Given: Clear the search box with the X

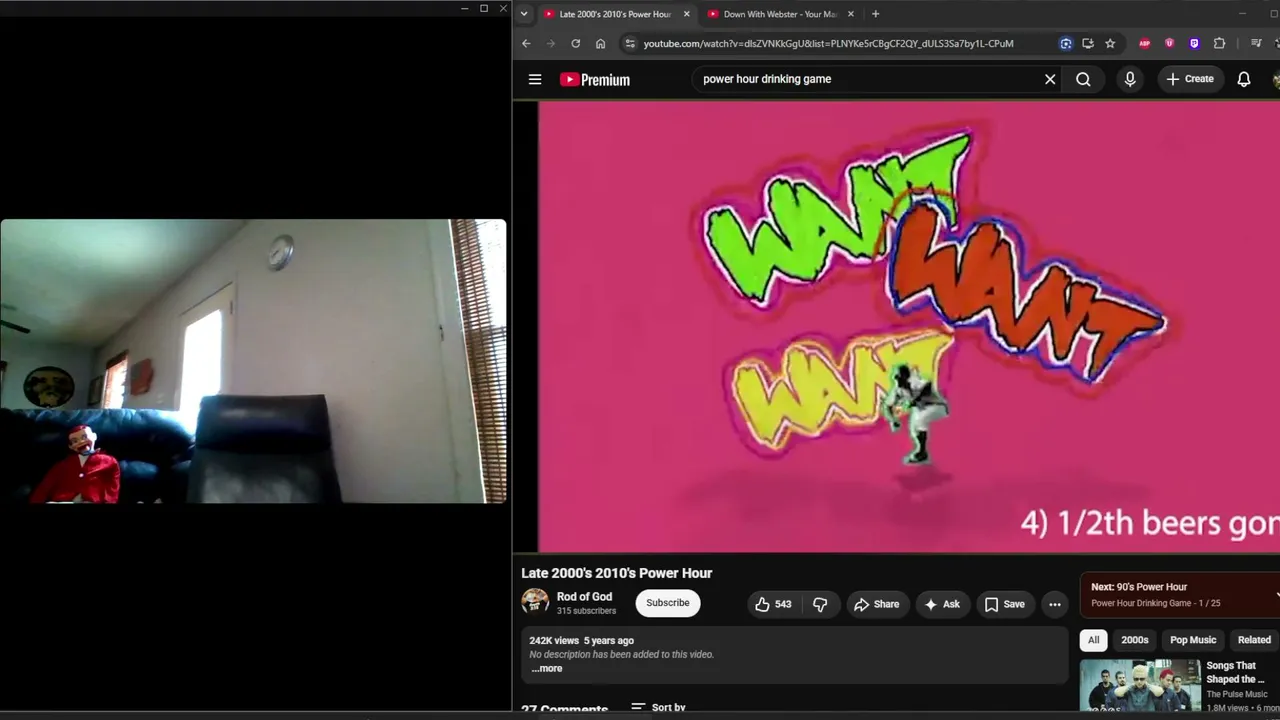Looking at the screenshot, I should coord(1050,79).
